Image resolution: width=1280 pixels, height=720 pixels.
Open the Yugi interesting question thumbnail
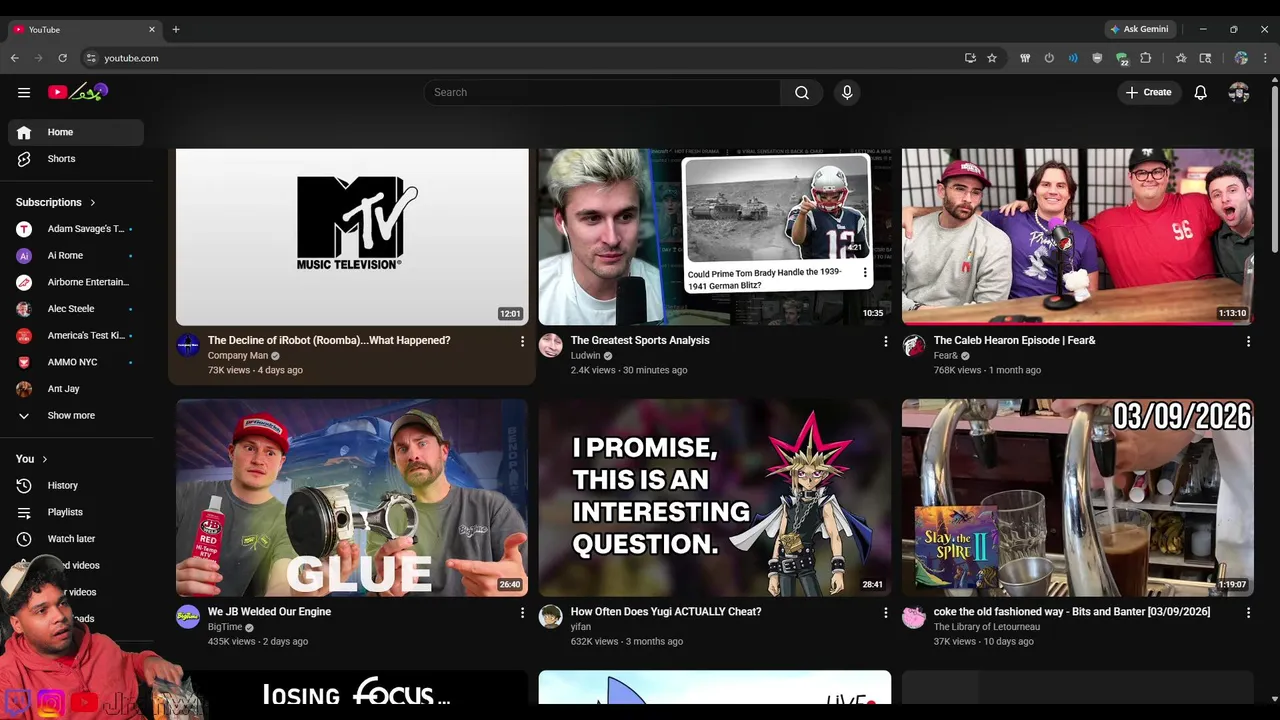coord(715,498)
